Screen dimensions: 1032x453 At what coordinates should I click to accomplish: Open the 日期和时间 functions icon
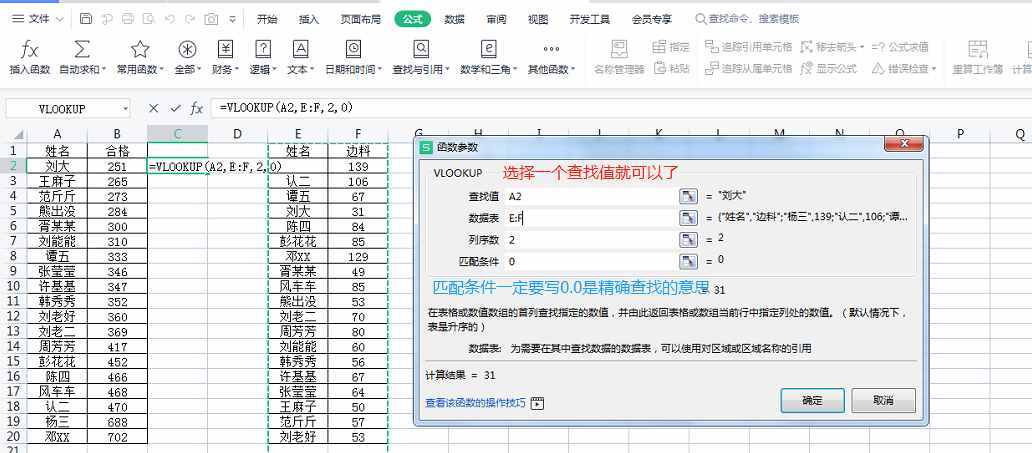(353, 49)
